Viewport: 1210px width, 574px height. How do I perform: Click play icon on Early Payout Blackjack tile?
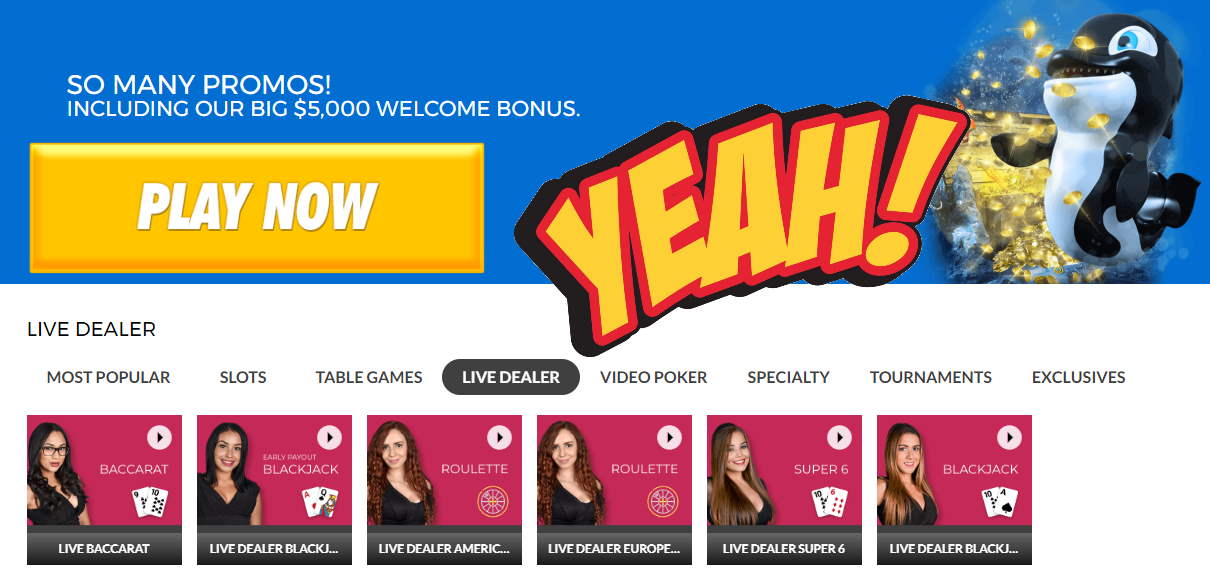click(x=329, y=437)
